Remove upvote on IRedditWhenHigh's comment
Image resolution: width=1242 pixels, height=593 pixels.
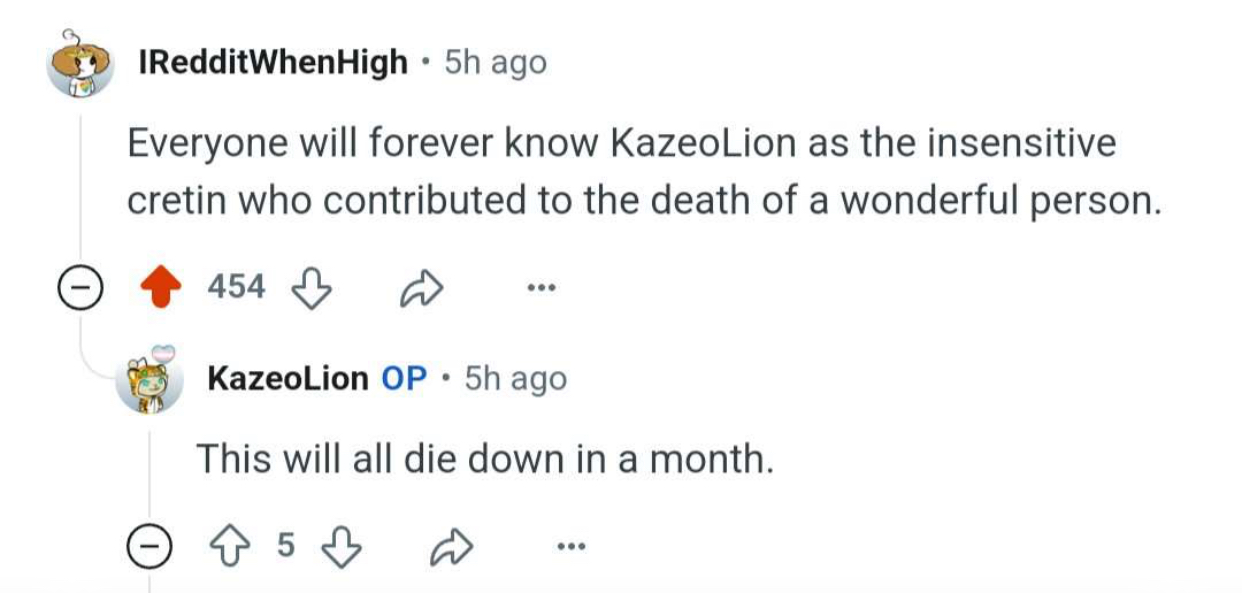click(160, 288)
